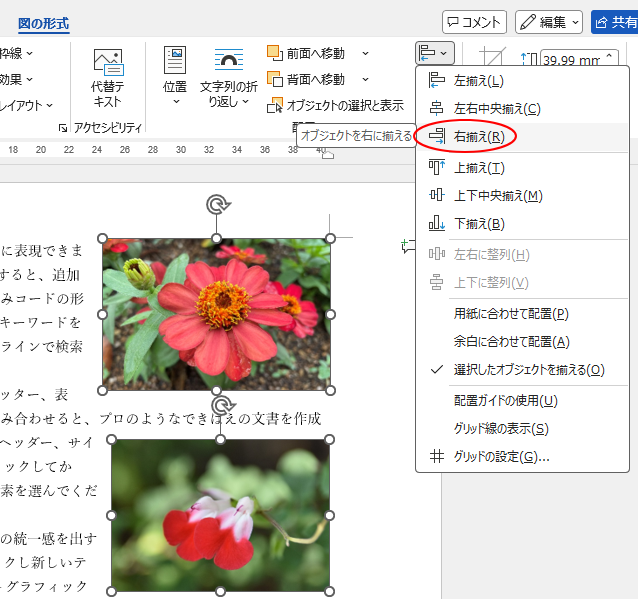
Task: Click the right indent marker on ruler
Action: (x=328, y=155)
